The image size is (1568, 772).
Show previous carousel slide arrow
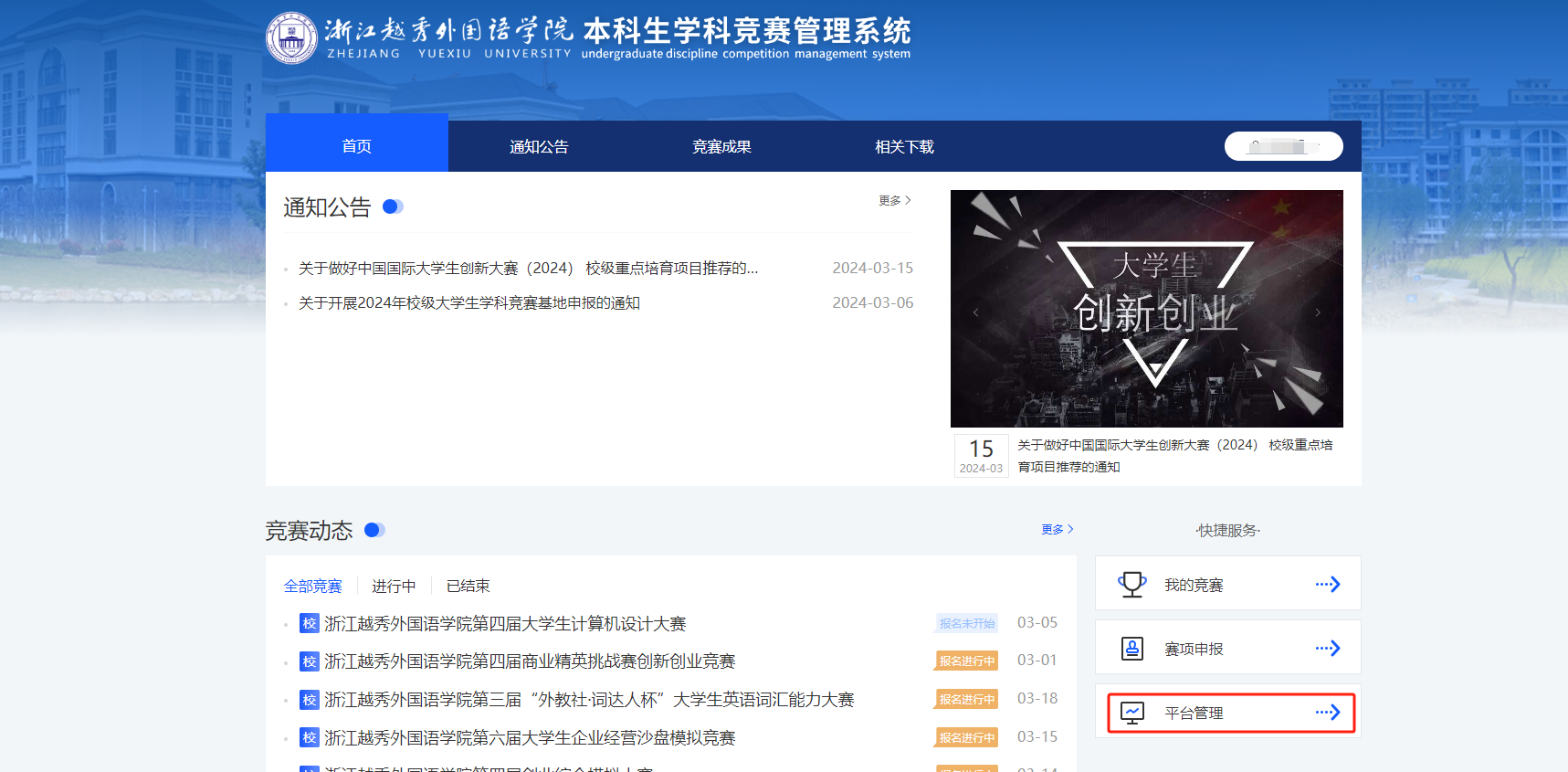coord(975,312)
